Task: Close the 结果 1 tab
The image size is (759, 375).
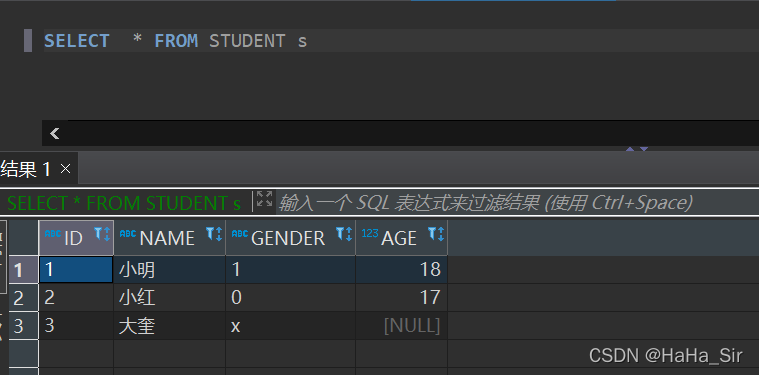Action: [x=65, y=169]
